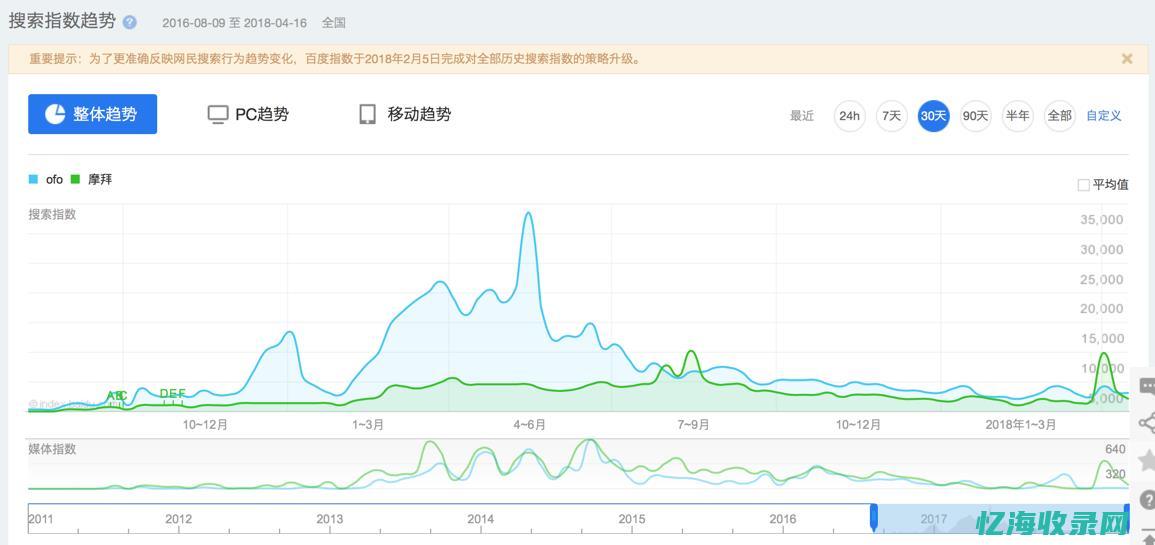Open the help icon beside 搜索指数趋势
Screen dimensions: 1155x545
point(130,22)
